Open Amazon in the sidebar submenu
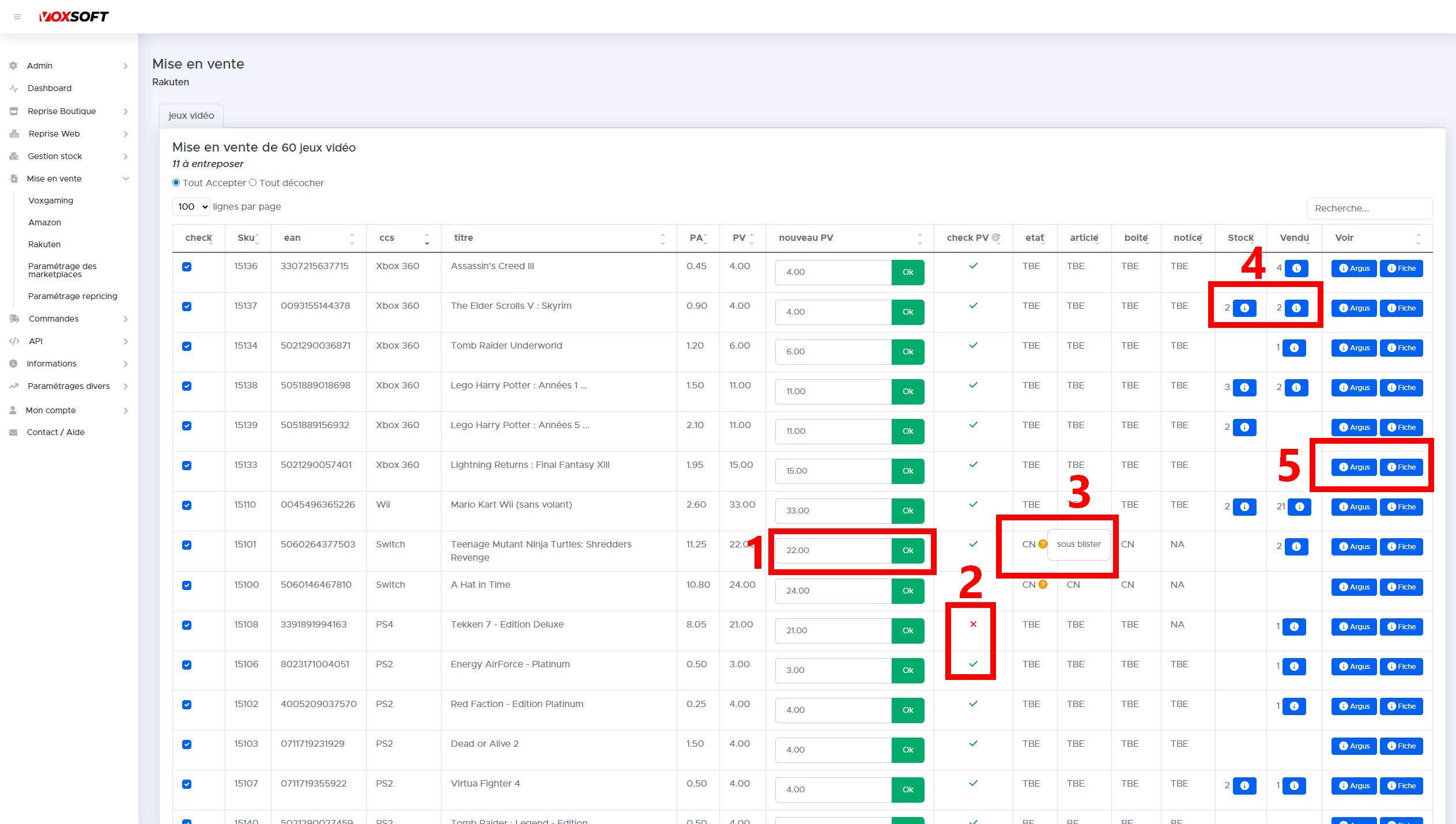This screenshot has height=824, width=1456. [x=44, y=222]
